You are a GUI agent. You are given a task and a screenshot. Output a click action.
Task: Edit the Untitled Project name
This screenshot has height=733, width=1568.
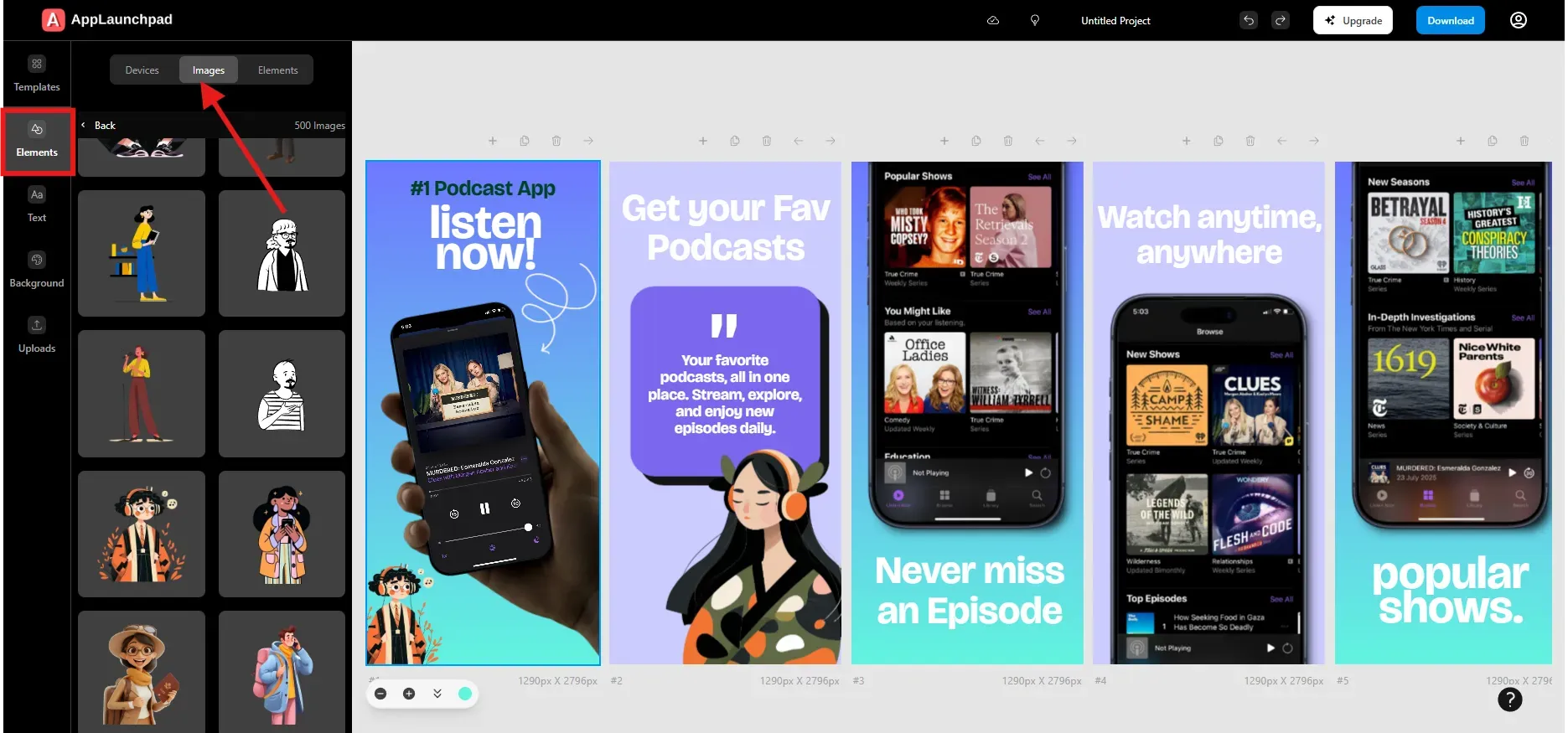(x=1115, y=20)
